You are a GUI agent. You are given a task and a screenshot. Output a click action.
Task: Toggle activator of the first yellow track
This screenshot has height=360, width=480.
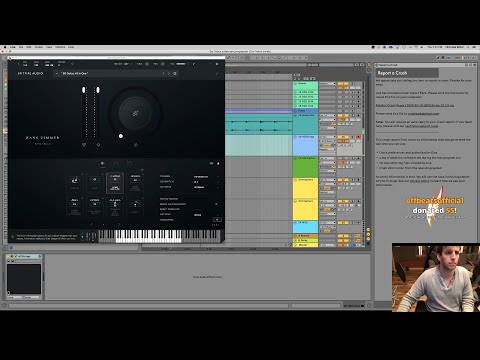(x=343, y=180)
